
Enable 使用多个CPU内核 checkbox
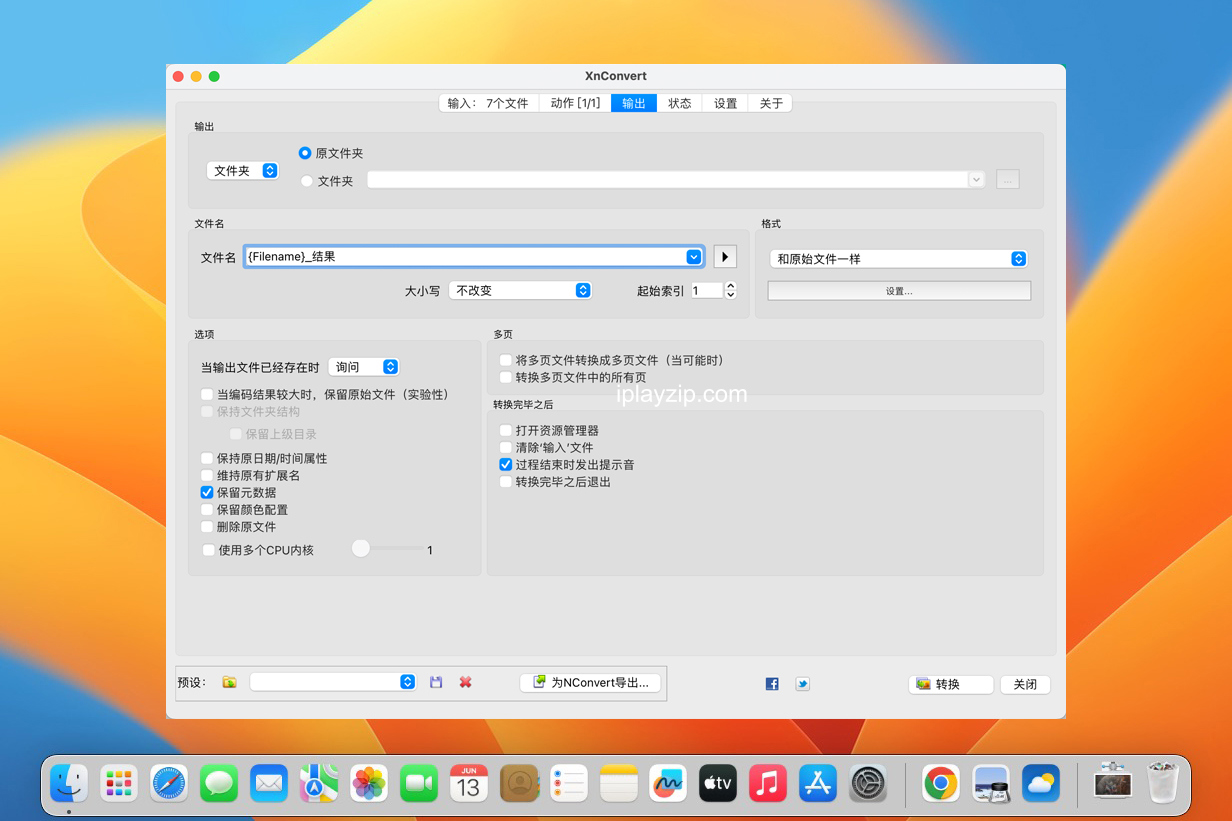[208, 549]
